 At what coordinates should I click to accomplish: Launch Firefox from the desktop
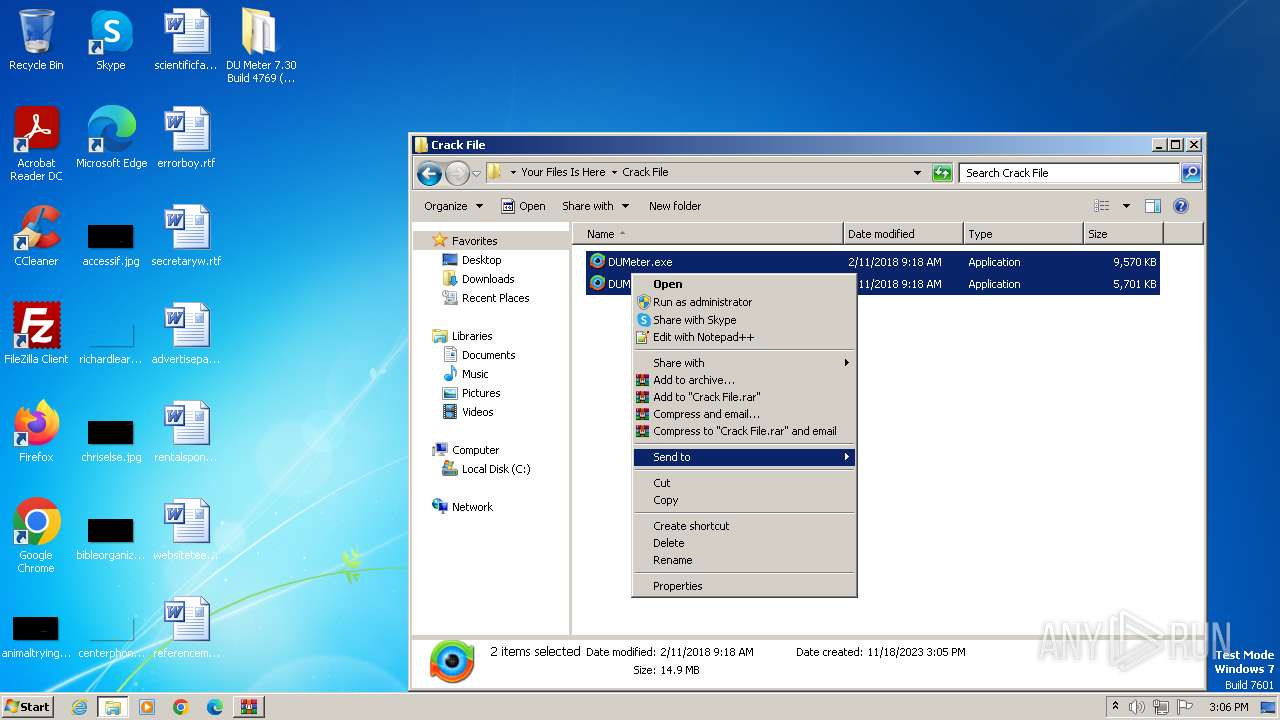(x=36, y=432)
